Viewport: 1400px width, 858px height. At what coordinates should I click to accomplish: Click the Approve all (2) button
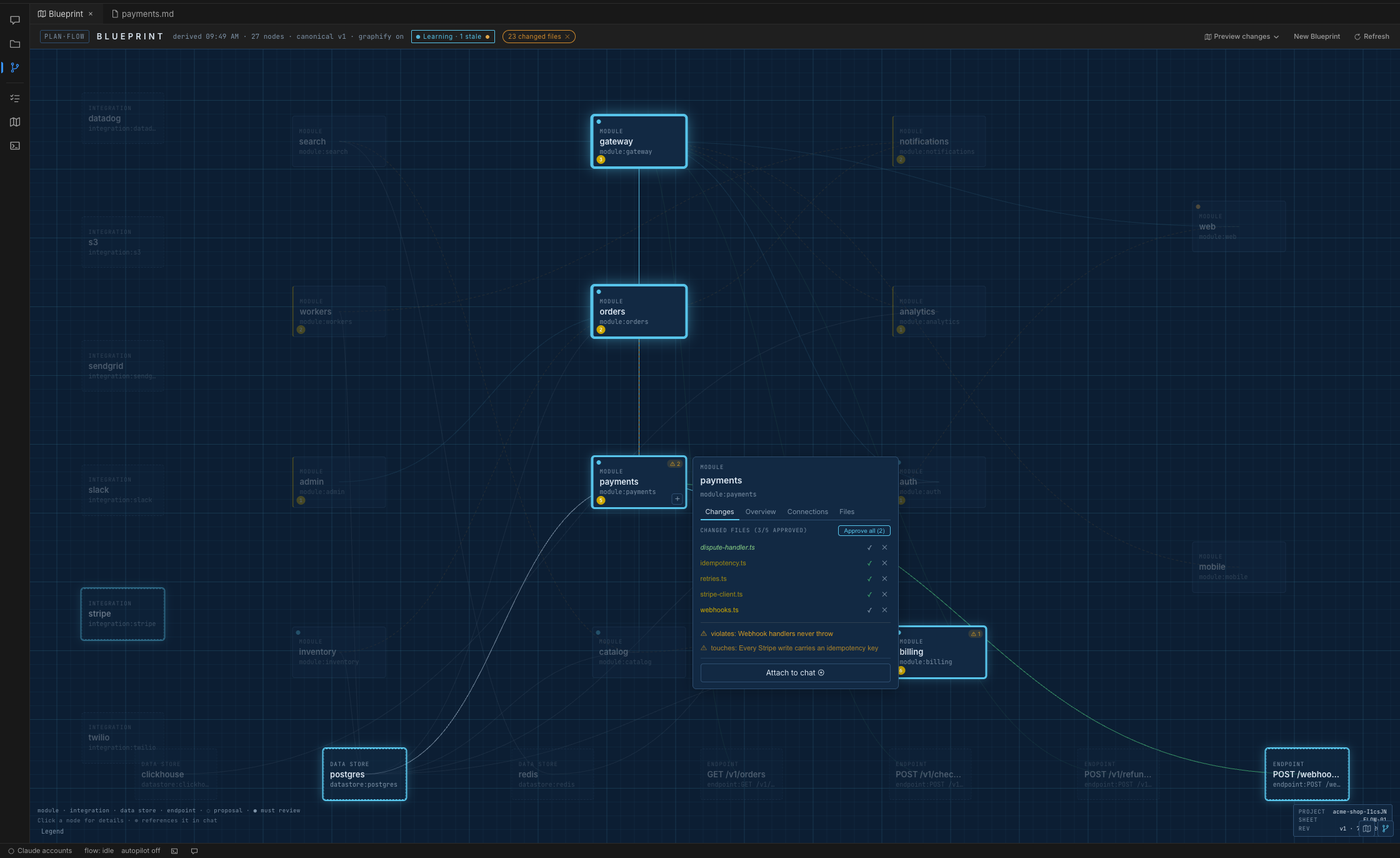(x=864, y=531)
